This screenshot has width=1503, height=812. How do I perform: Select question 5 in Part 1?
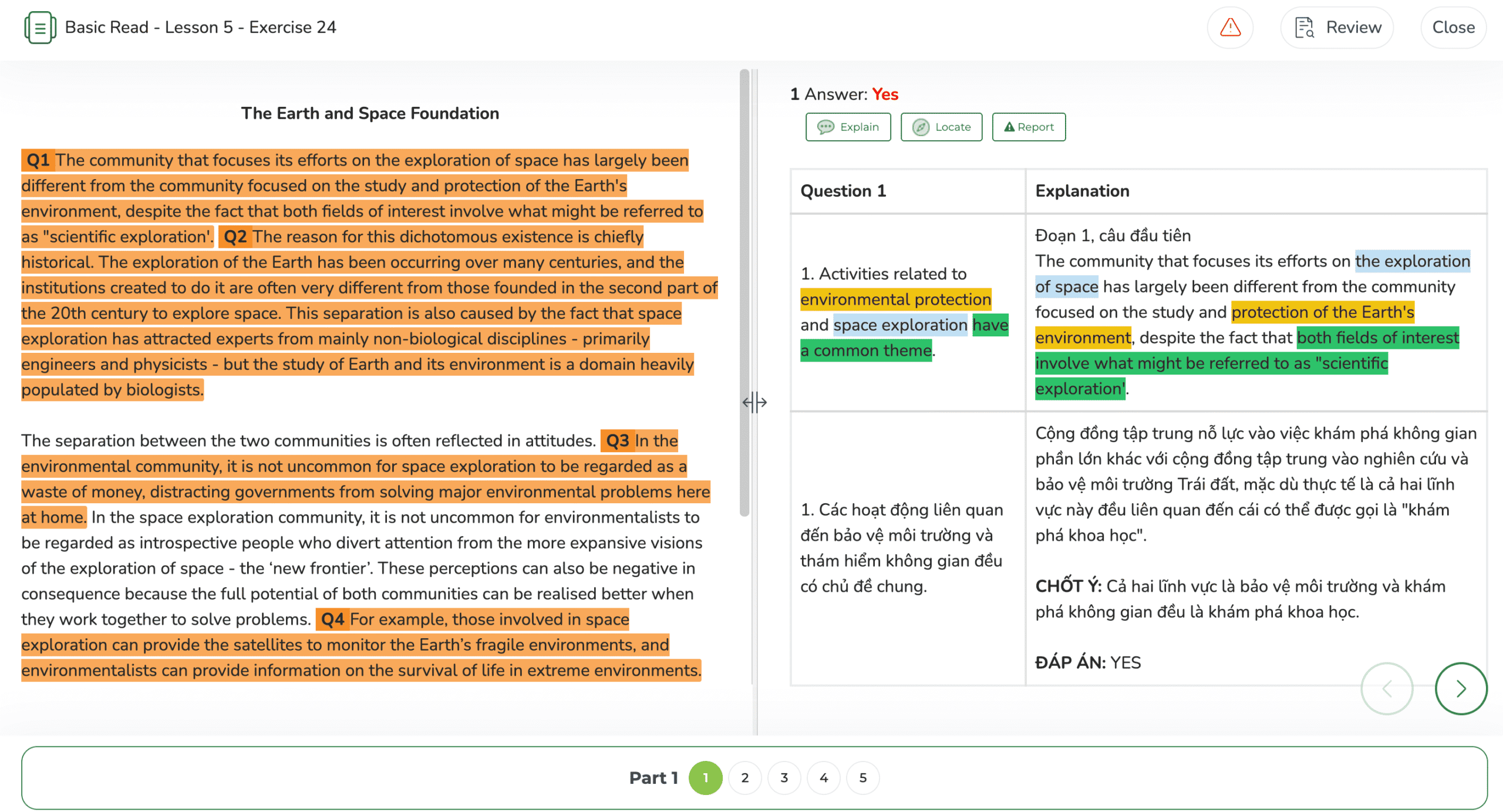pos(862,777)
